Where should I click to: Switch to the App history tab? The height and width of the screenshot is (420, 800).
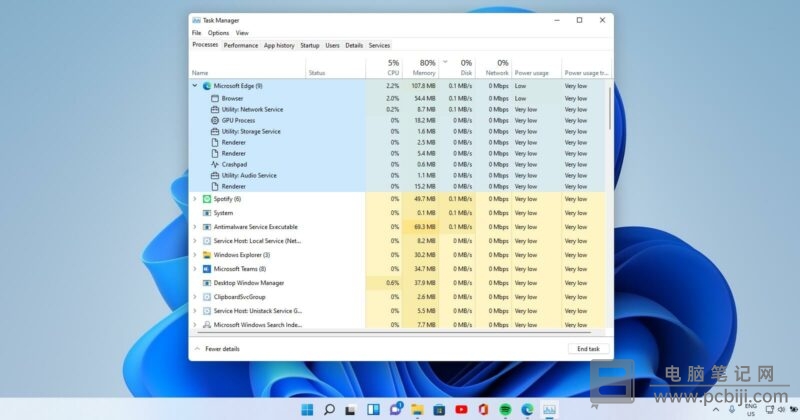(279, 45)
